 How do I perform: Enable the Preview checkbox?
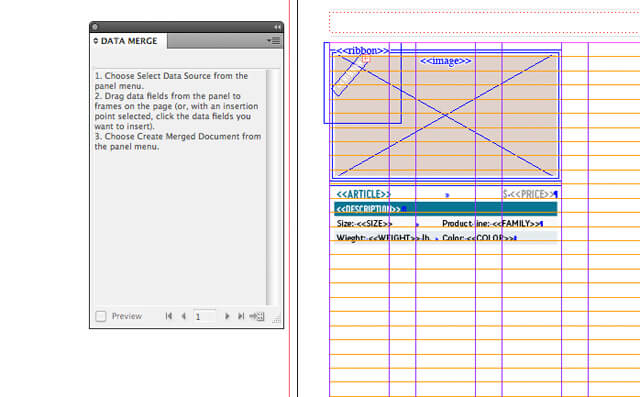101,316
